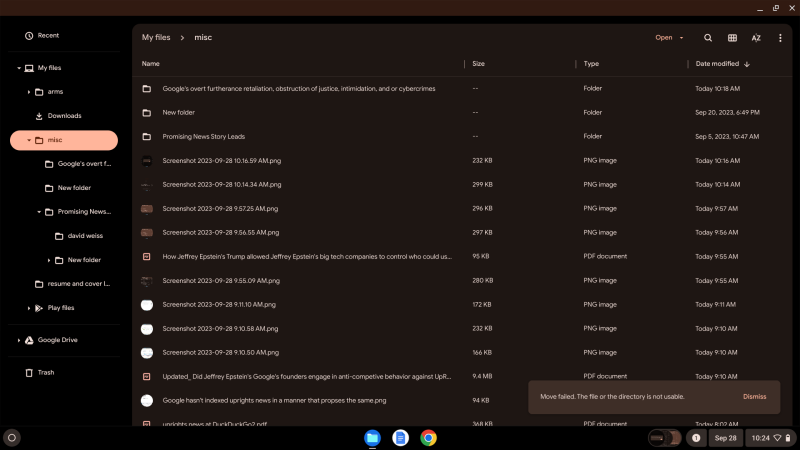Sort by Date modified column header

point(717,64)
